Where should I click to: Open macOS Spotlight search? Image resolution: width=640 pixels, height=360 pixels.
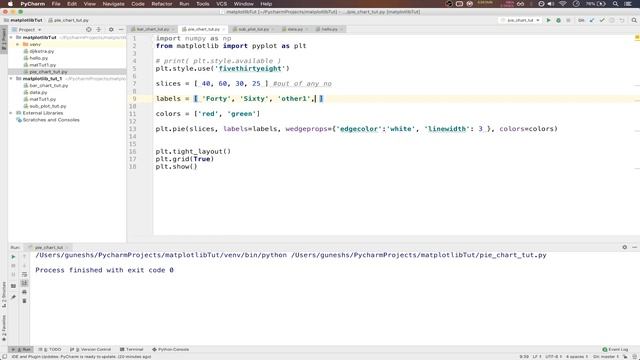click(x=616, y=4)
